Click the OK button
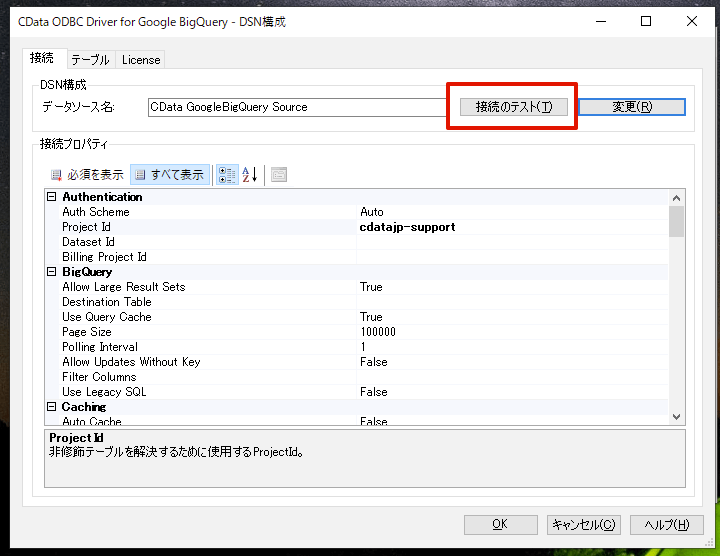720x556 pixels. click(x=501, y=524)
